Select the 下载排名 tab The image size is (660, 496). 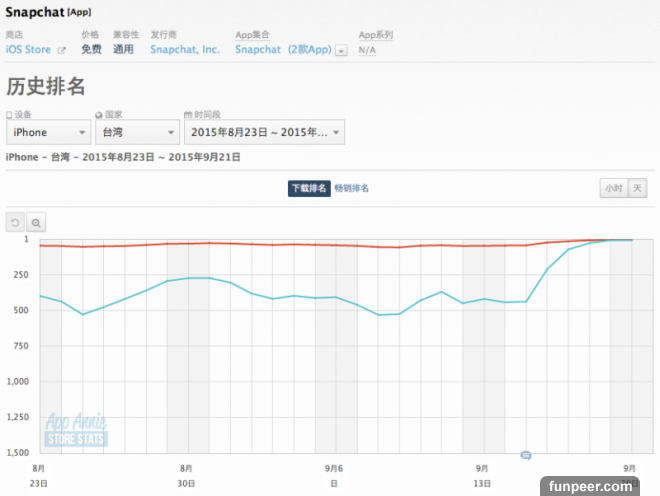coord(309,189)
